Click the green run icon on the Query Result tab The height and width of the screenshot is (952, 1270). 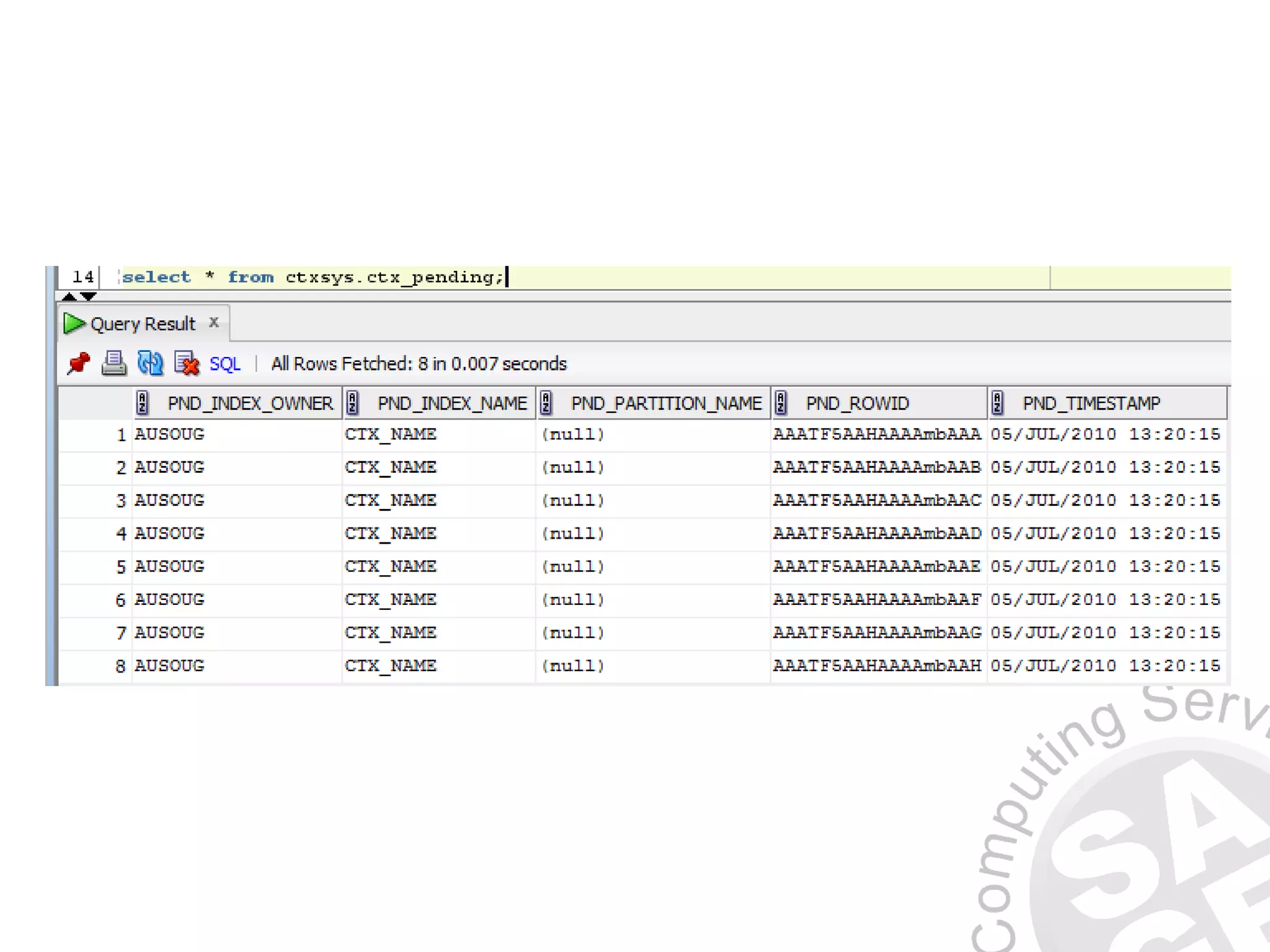click(74, 324)
